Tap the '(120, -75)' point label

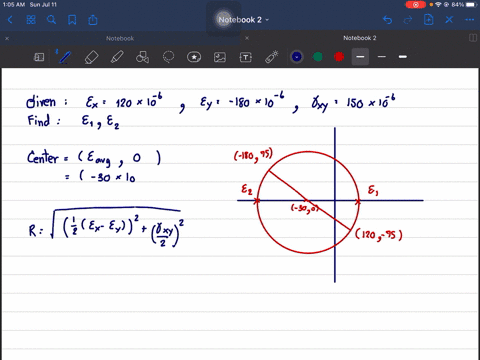pos(379,235)
